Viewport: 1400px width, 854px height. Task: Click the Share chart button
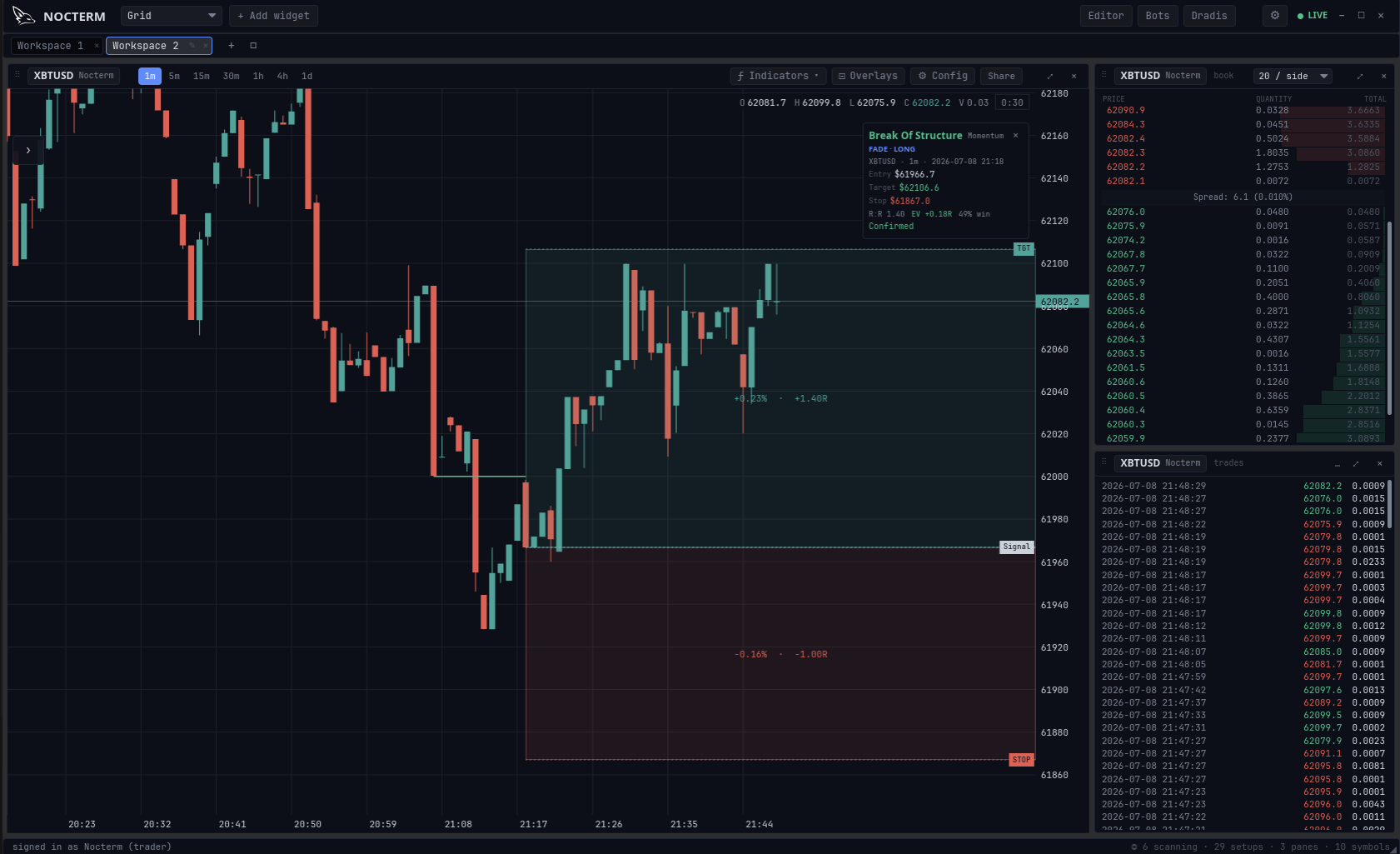tap(1001, 76)
